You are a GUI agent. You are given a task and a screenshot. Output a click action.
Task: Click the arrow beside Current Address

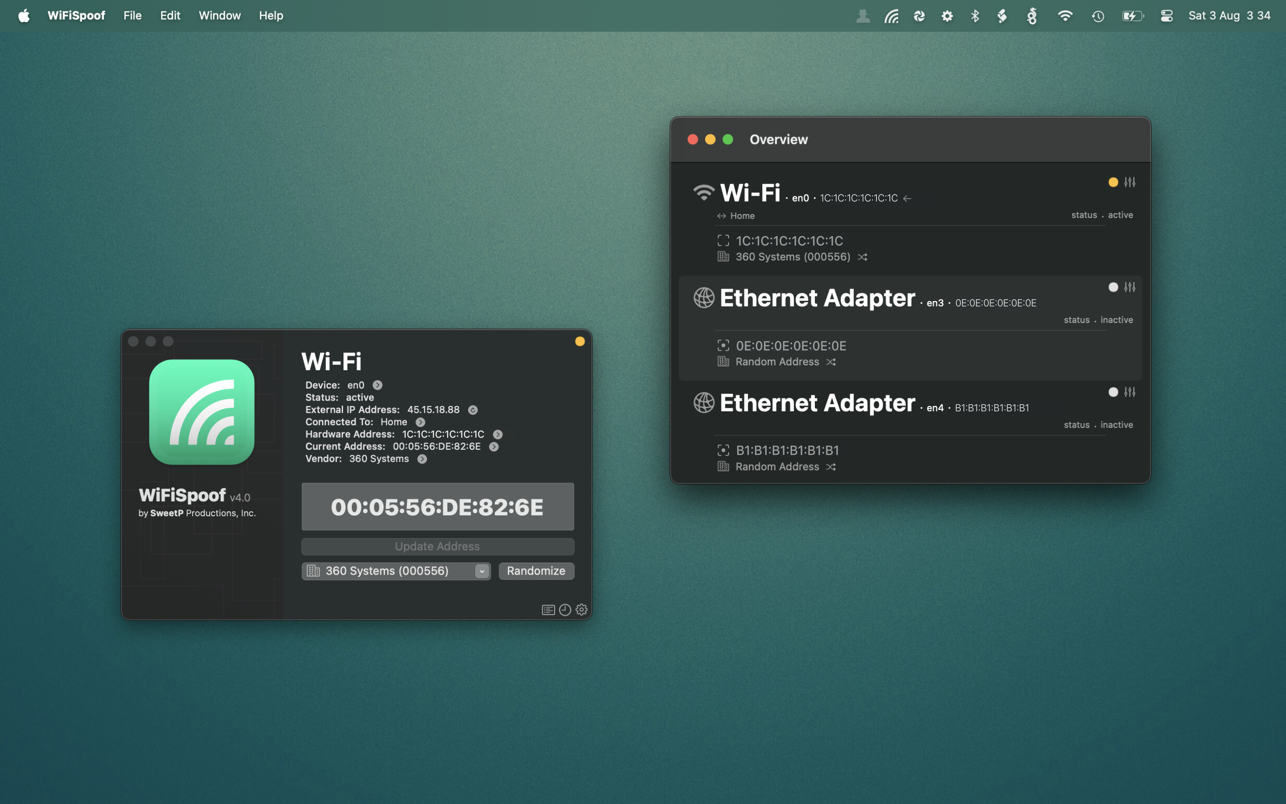[494, 447]
